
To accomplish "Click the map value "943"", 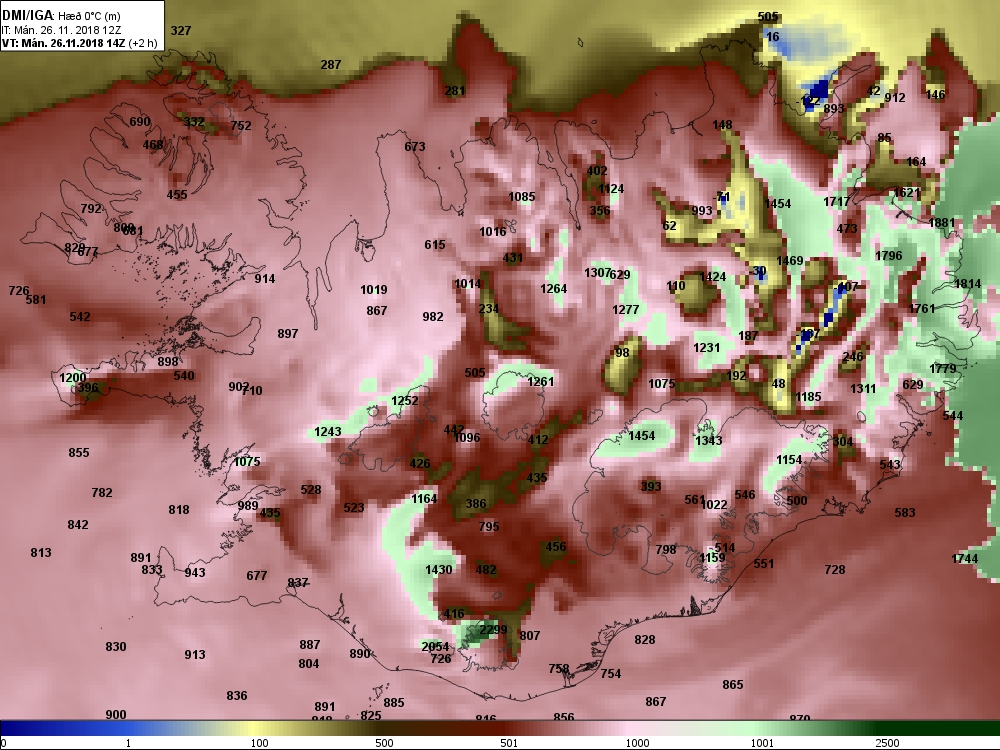I will pos(195,573).
